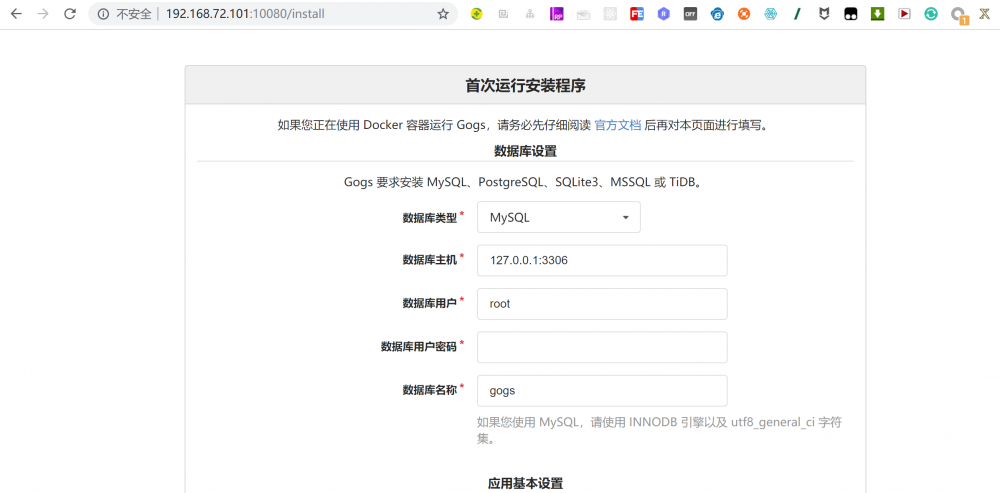Click the dark OFF extension icon

click(690, 14)
